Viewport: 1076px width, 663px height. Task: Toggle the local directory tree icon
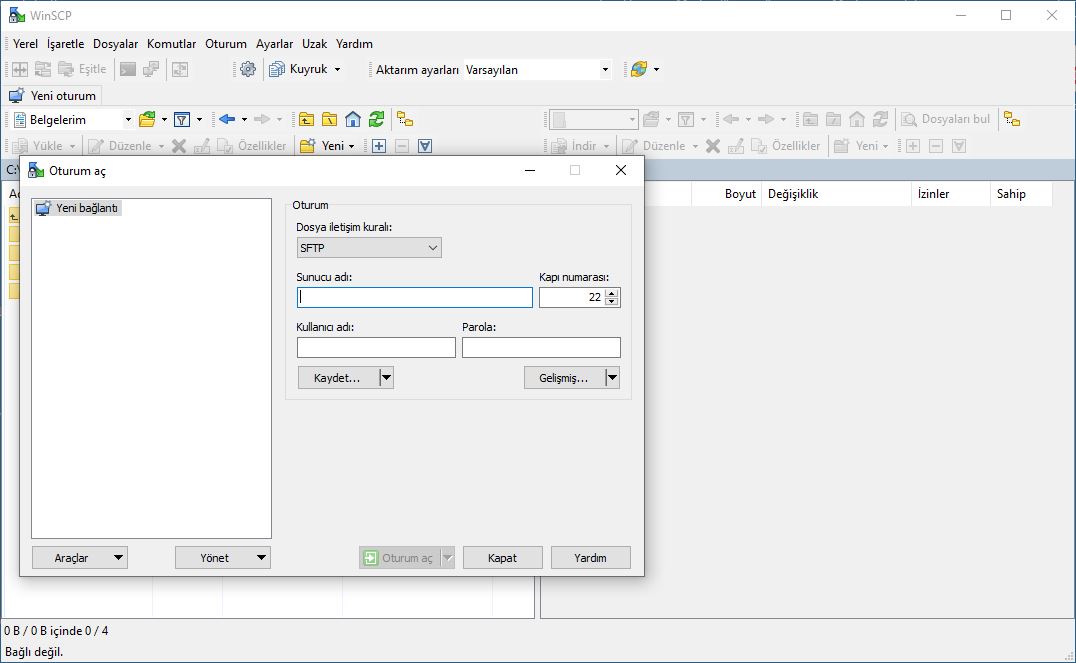click(406, 119)
